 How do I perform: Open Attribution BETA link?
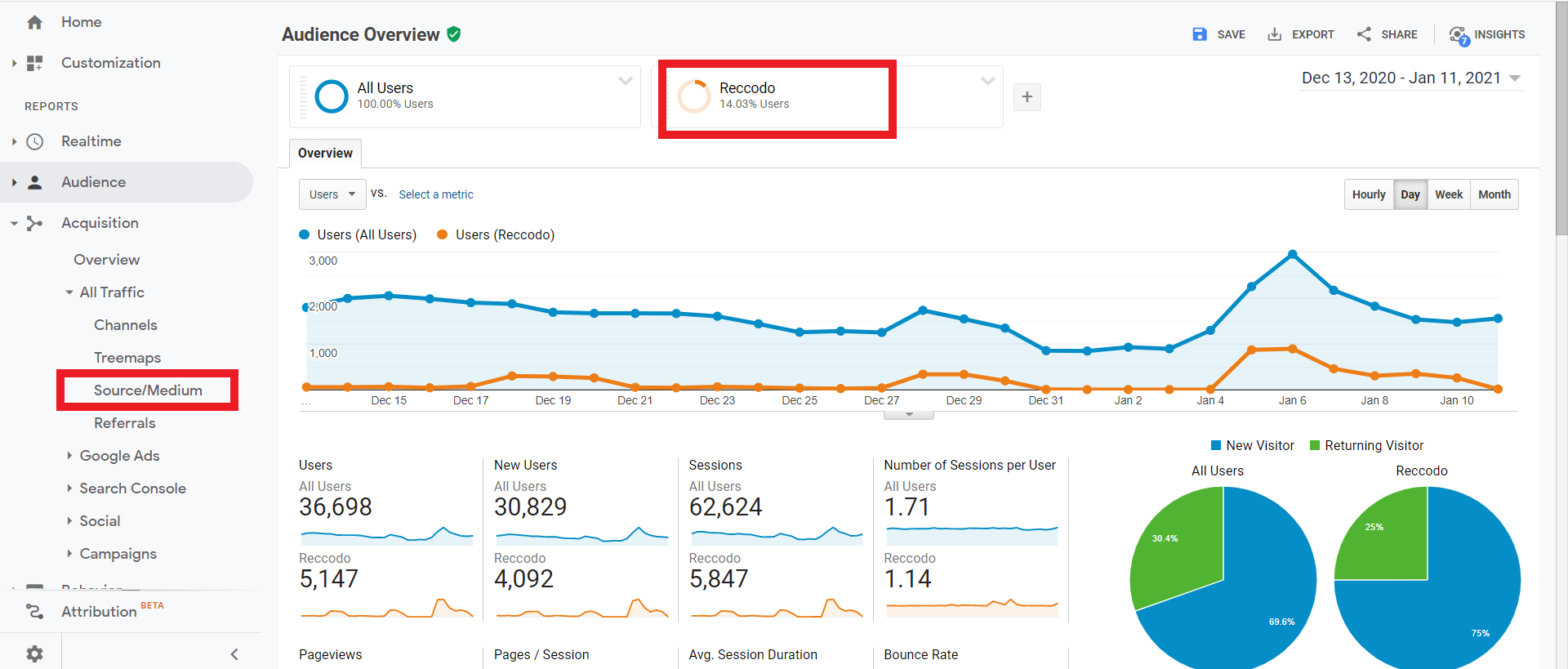click(x=113, y=610)
